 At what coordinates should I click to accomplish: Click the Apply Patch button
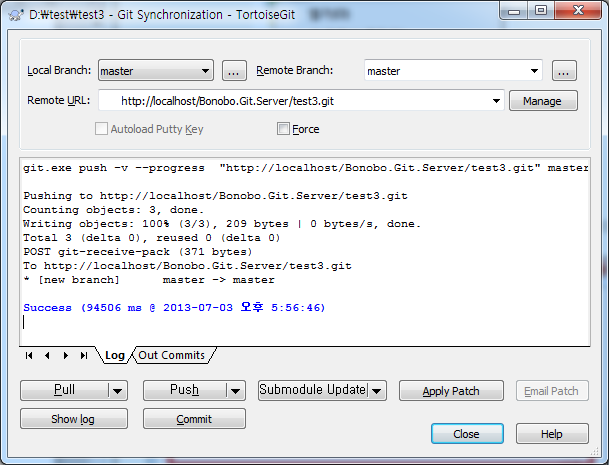pyautogui.click(x=451, y=391)
